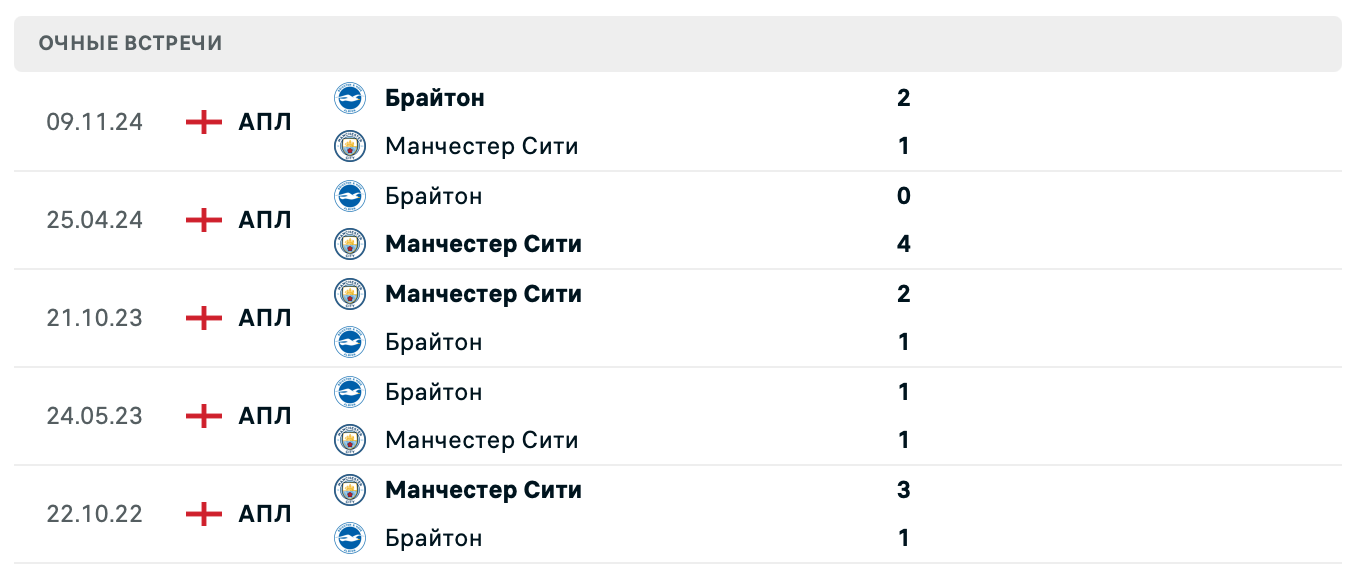Click Manchester City crest in 09.11.24 match
This screenshot has width=1358, height=584.
coord(350,147)
